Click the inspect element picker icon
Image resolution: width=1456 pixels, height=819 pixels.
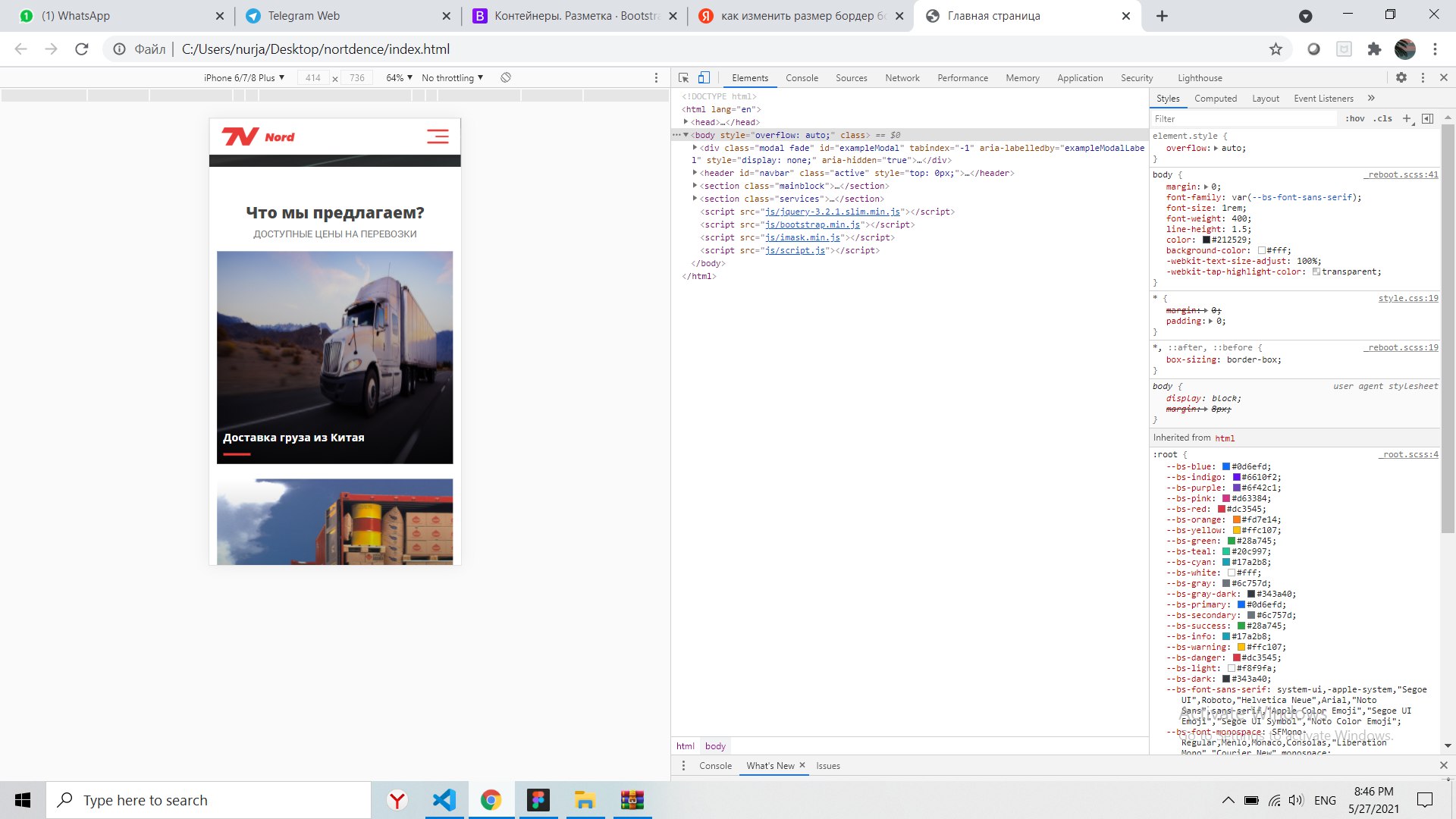pos(683,77)
